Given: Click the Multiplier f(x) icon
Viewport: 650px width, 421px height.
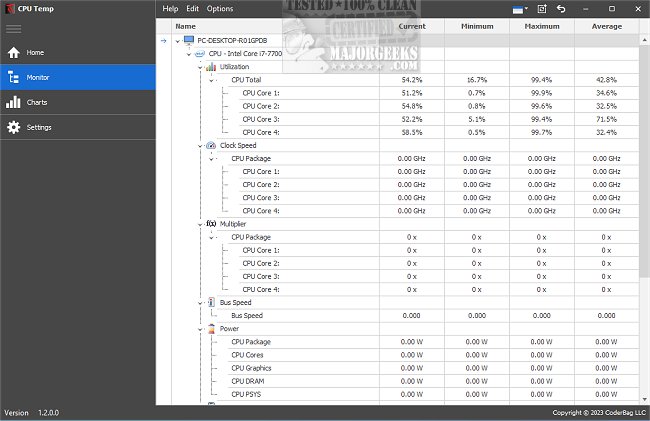Looking at the screenshot, I should (211, 224).
